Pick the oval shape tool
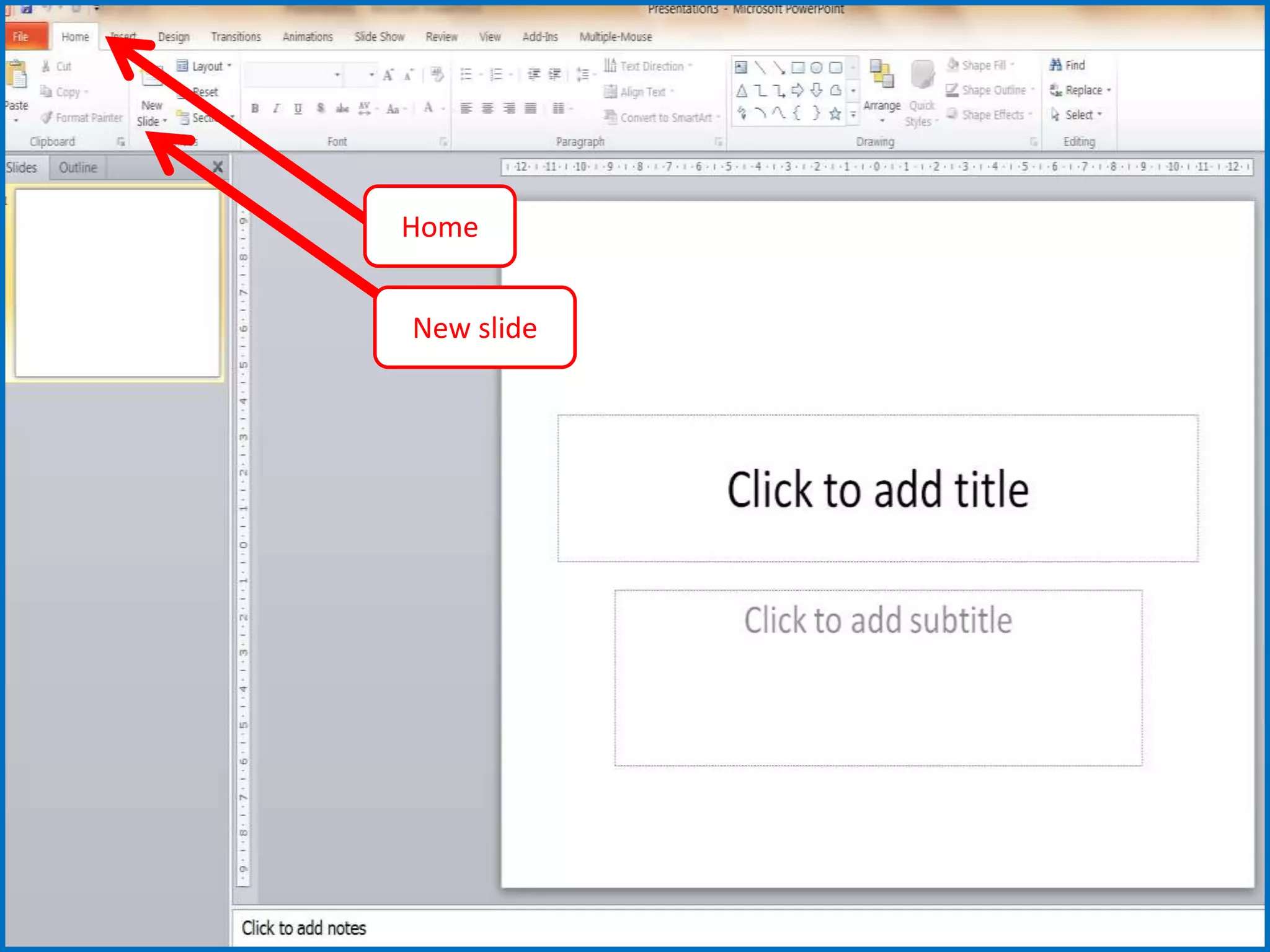 pos(817,68)
